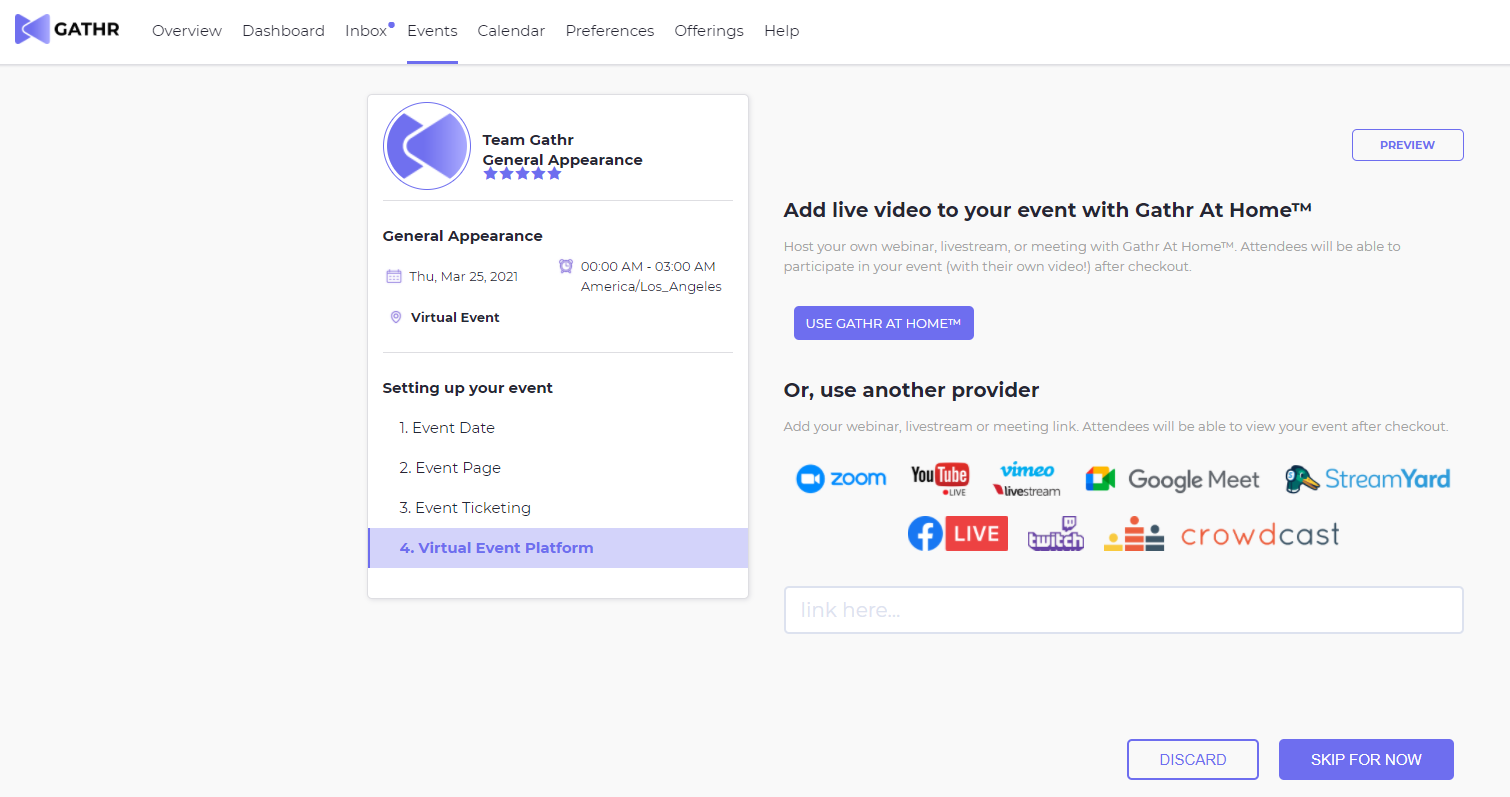The width and height of the screenshot is (1510, 797).
Task: Click the Team Gathr circular avatar
Action: [427, 146]
